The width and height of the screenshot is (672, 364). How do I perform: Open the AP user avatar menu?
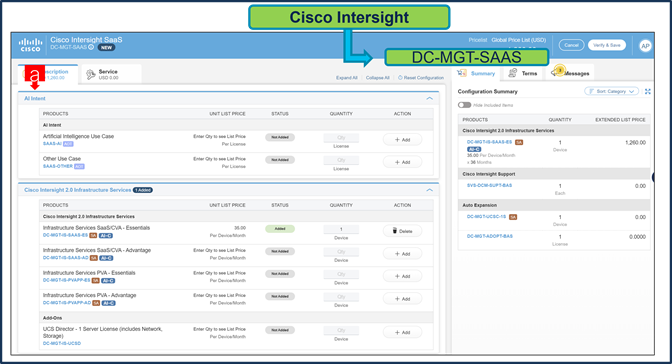[x=645, y=45]
